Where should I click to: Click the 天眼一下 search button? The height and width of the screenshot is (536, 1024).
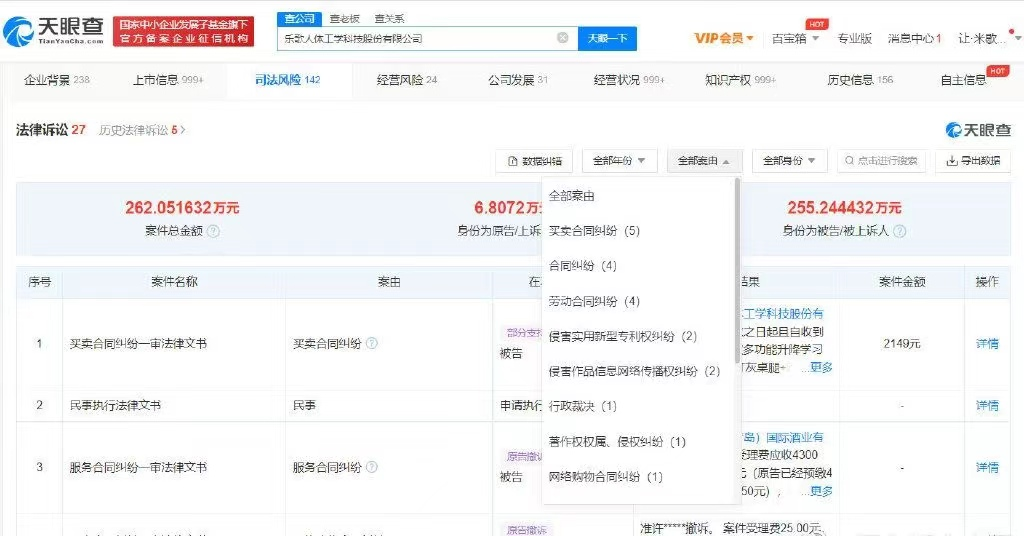pyautogui.click(x=607, y=39)
